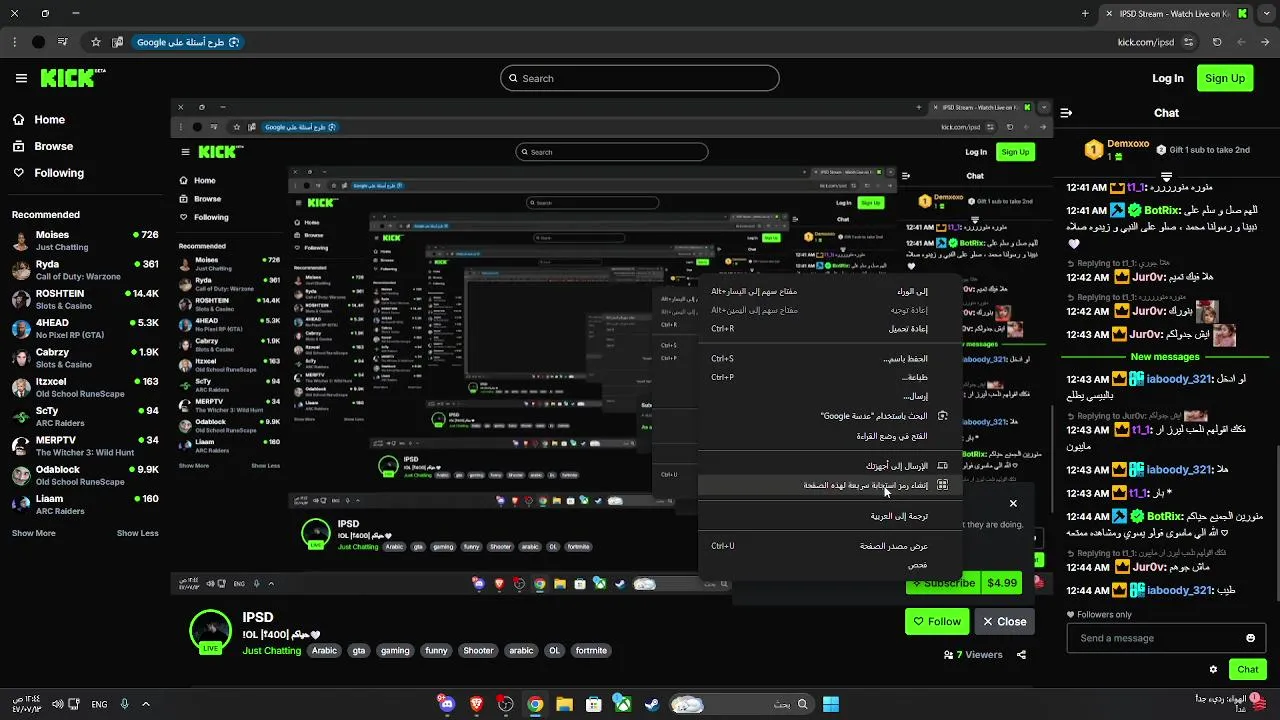Click the KICK logo in header
The width and height of the screenshot is (1280, 720).
(x=72, y=78)
